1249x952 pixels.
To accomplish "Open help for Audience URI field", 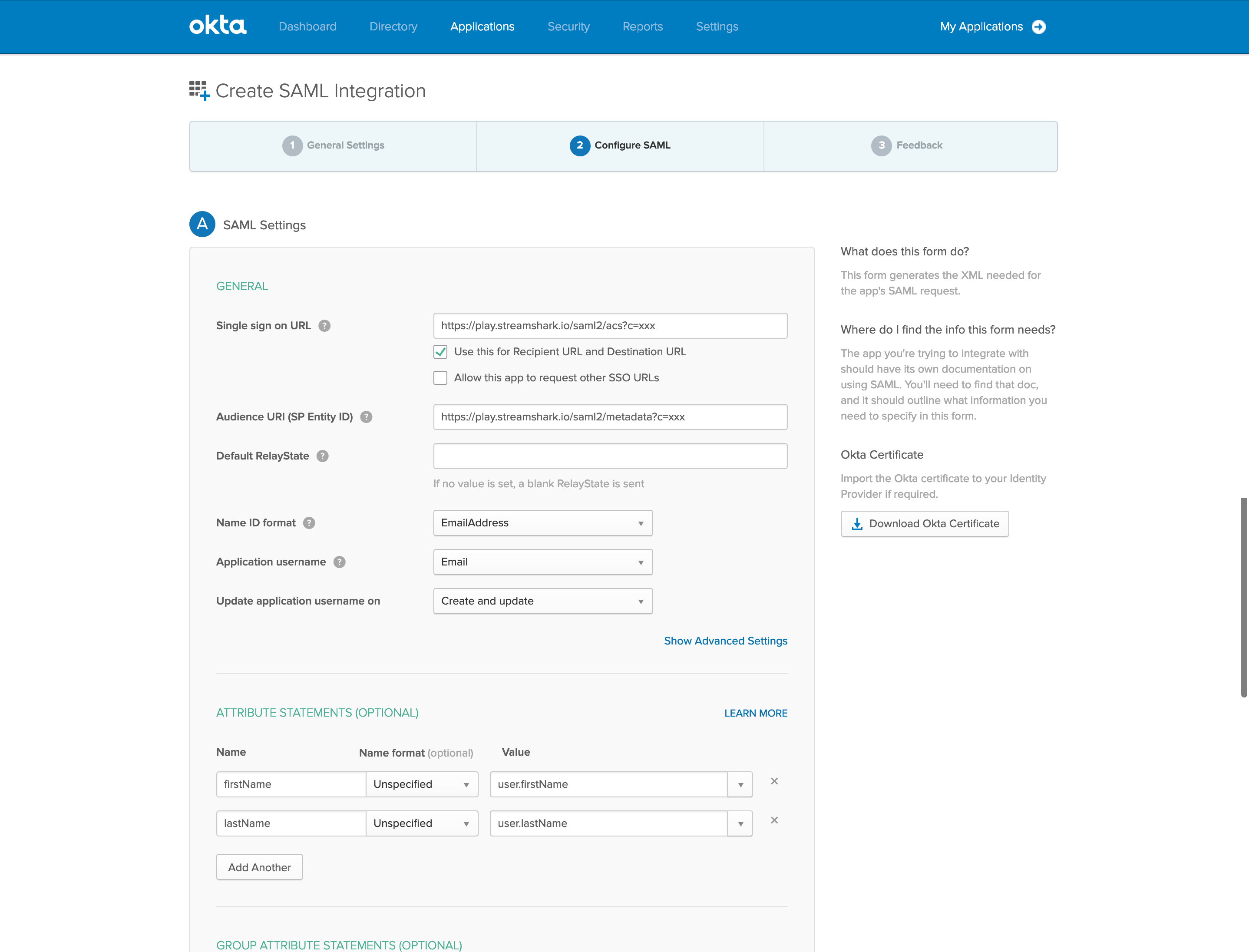I will [366, 417].
